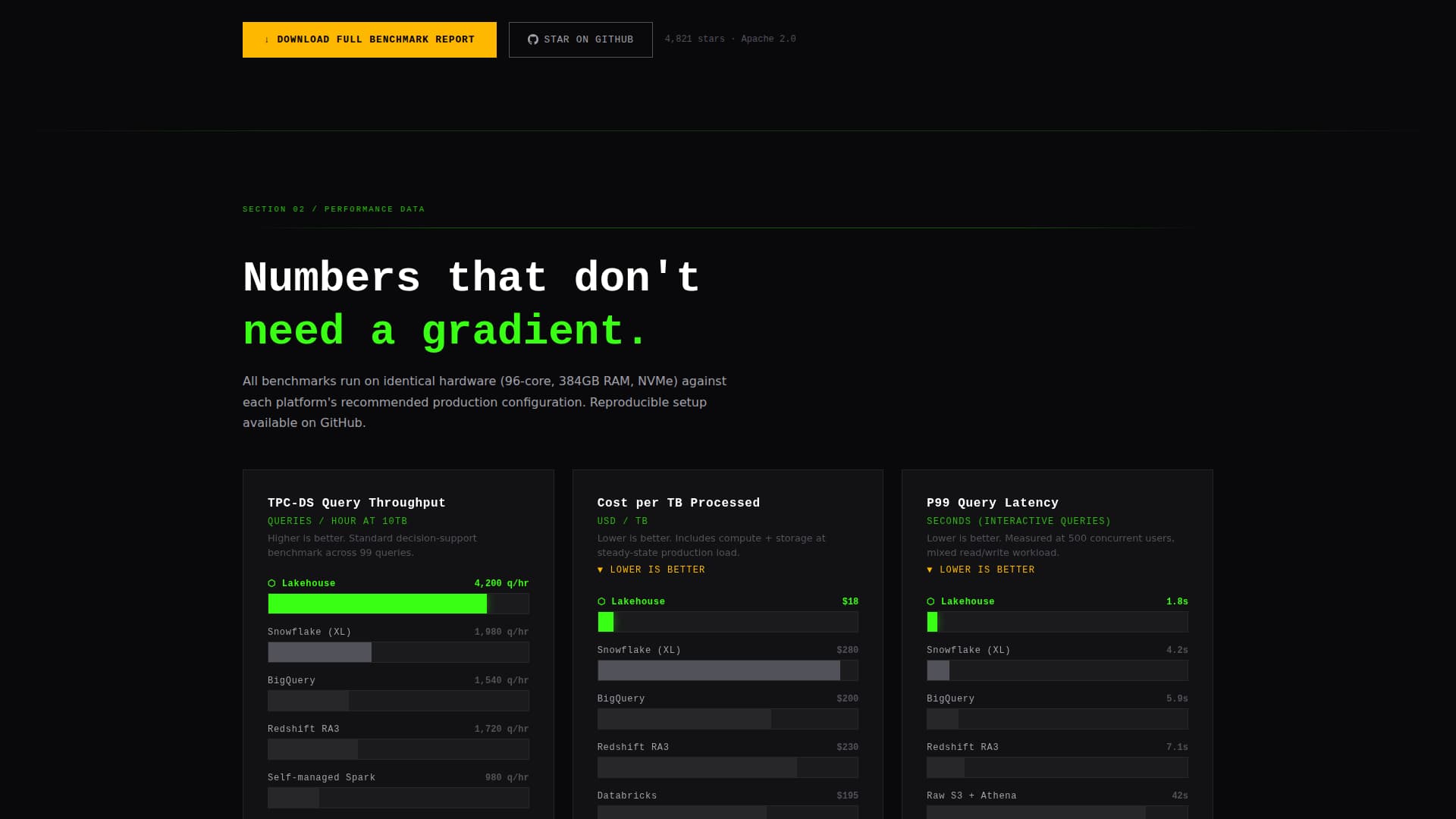Screen dimensions: 1456x819
Task: Click the Snowflake (XL) $280 cost bar
Action: coord(719,670)
